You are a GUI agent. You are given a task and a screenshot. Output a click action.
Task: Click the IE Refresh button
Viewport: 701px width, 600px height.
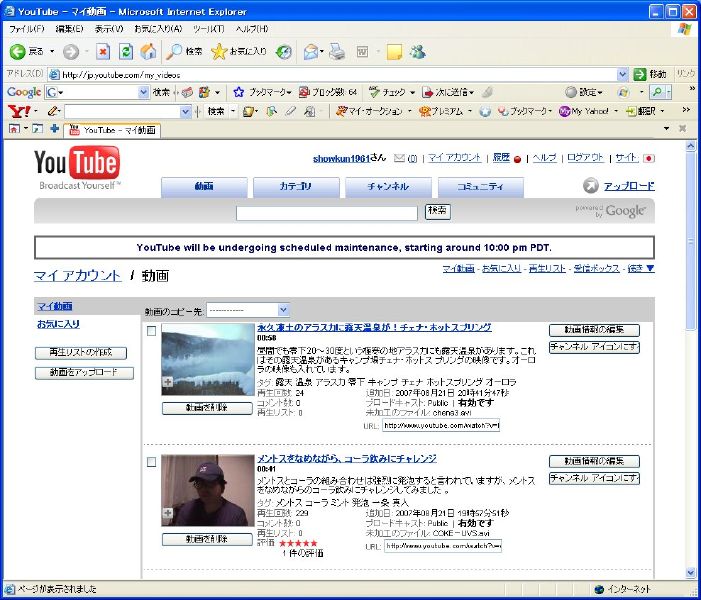coord(126,51)
